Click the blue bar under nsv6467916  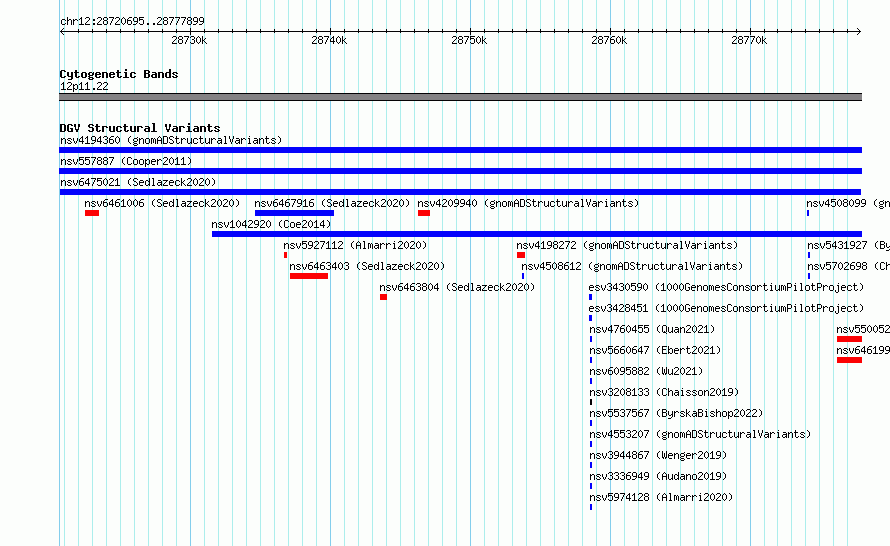(x=295, y=213)
